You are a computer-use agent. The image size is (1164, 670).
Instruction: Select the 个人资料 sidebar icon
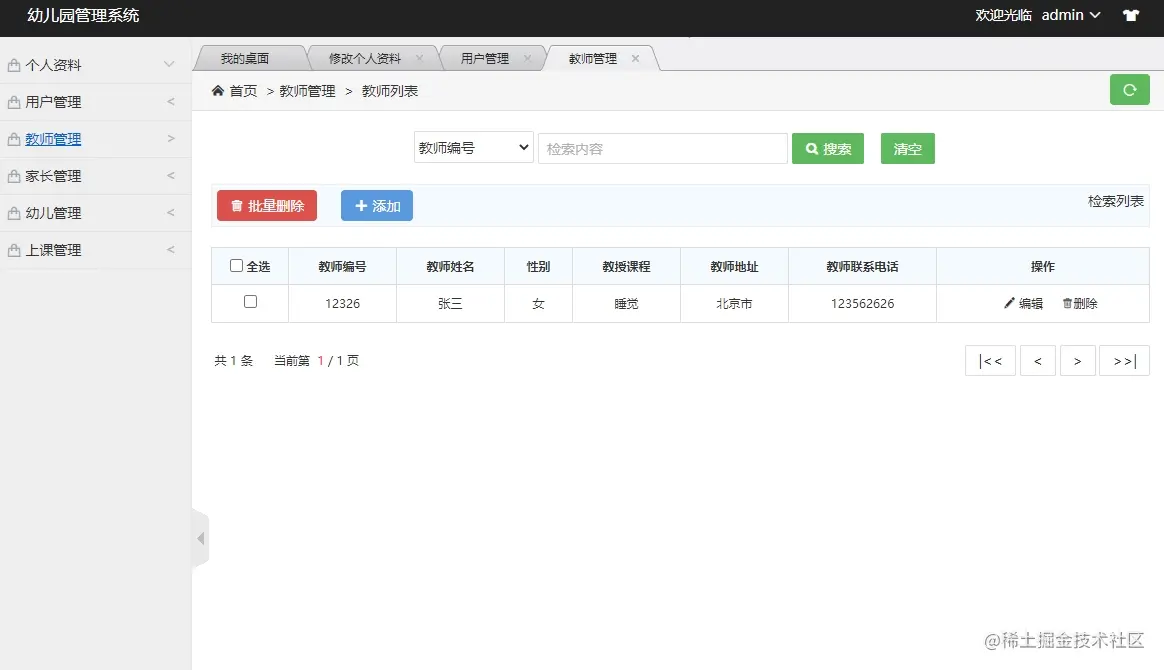click(x=14, y=64)
